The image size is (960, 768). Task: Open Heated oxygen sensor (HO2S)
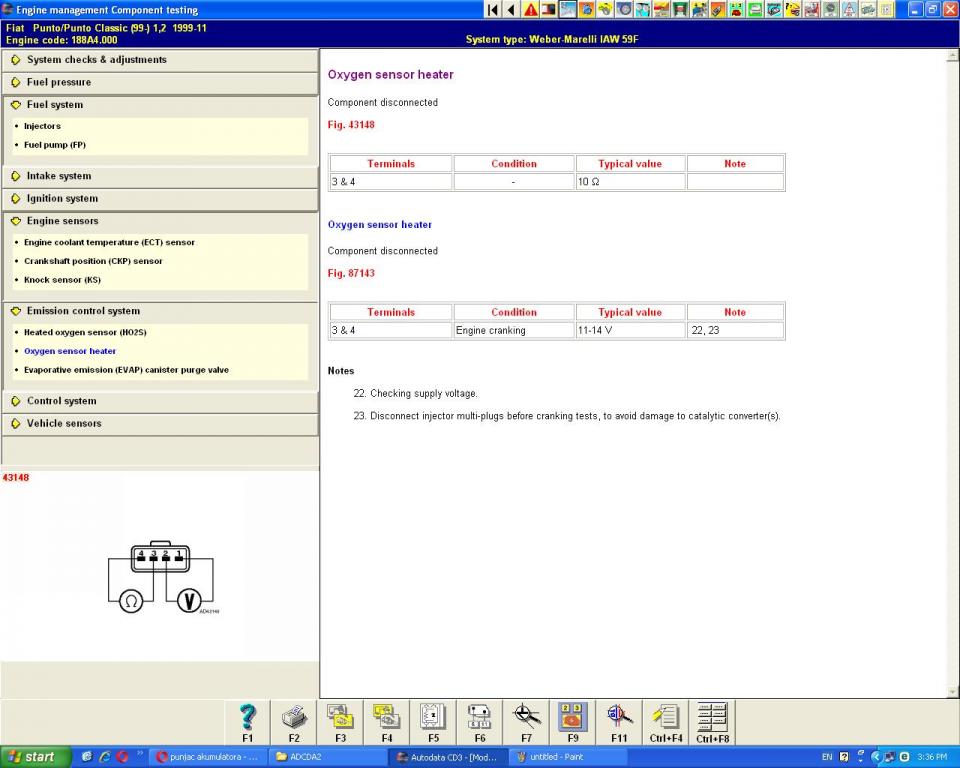85,333
